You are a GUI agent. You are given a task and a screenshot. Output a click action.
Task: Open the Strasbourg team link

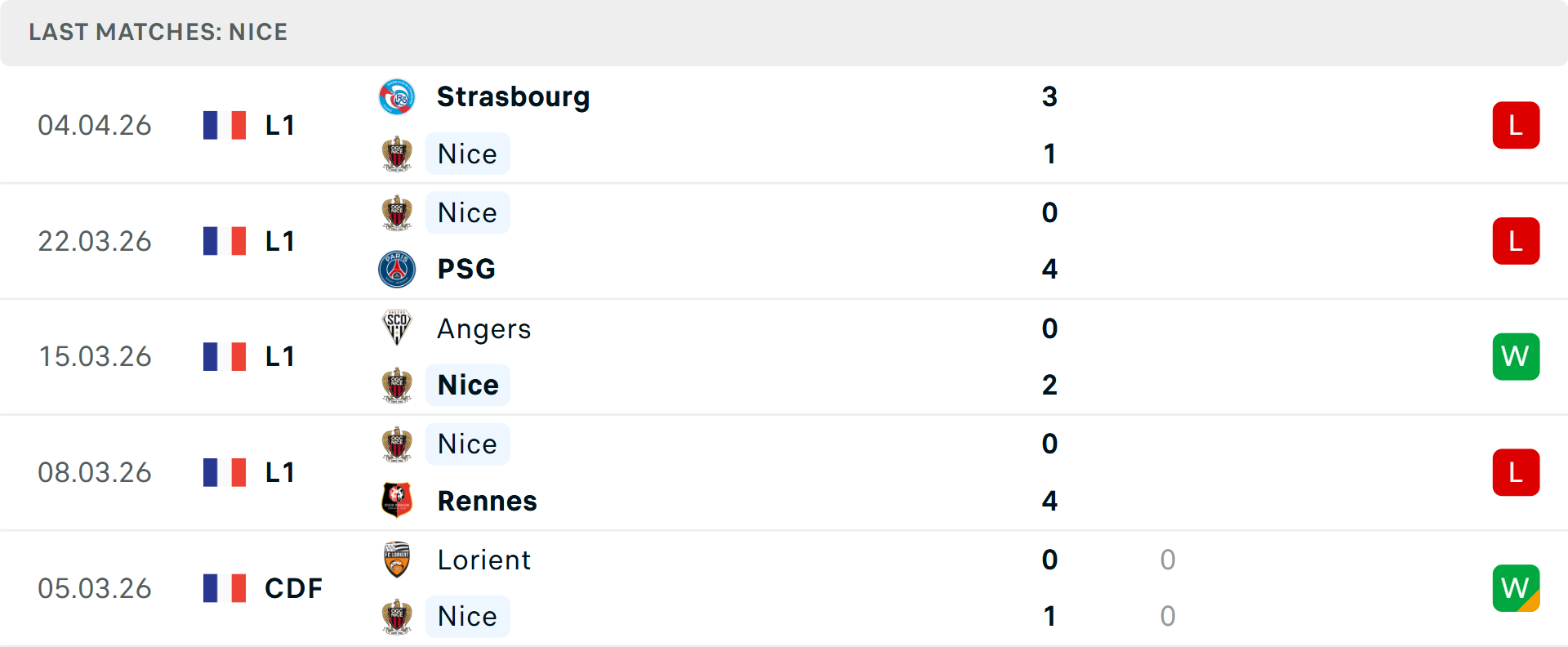pos(513,97)
